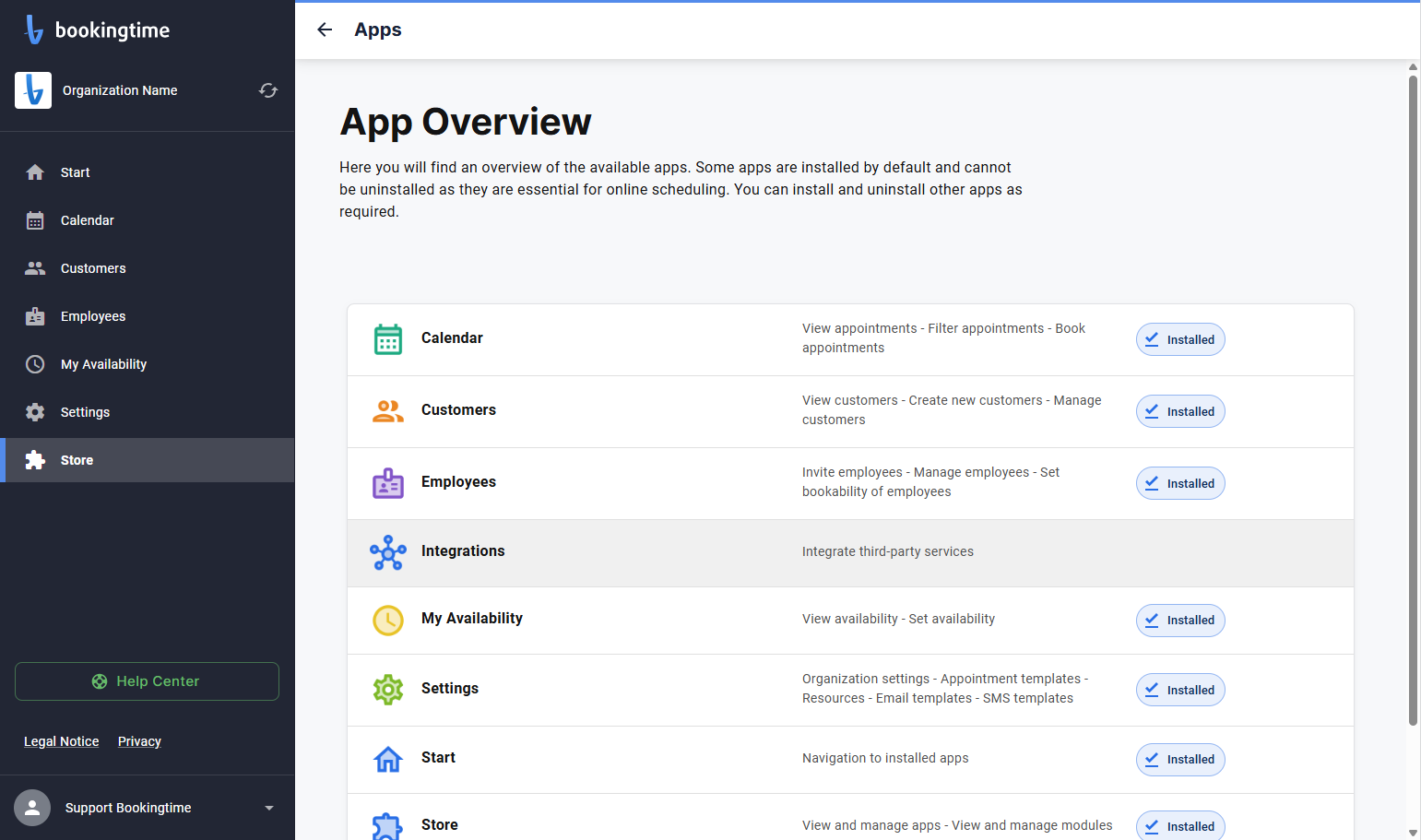Open the Start menu item in sidebar
This screenshot has width=1421, height=840.
tap(148, 172)
